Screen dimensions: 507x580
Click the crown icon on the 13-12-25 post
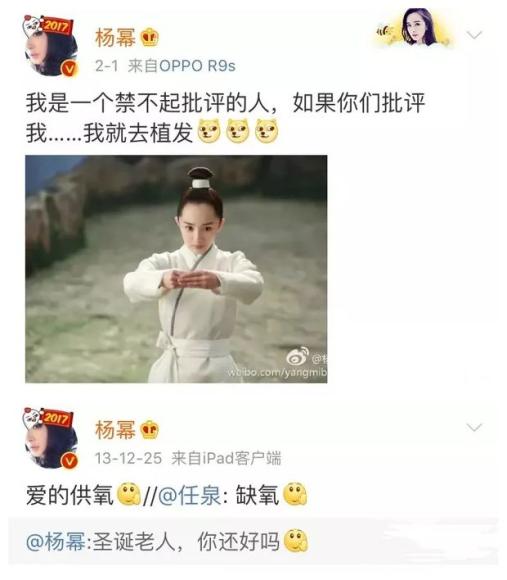pos(150,430)
